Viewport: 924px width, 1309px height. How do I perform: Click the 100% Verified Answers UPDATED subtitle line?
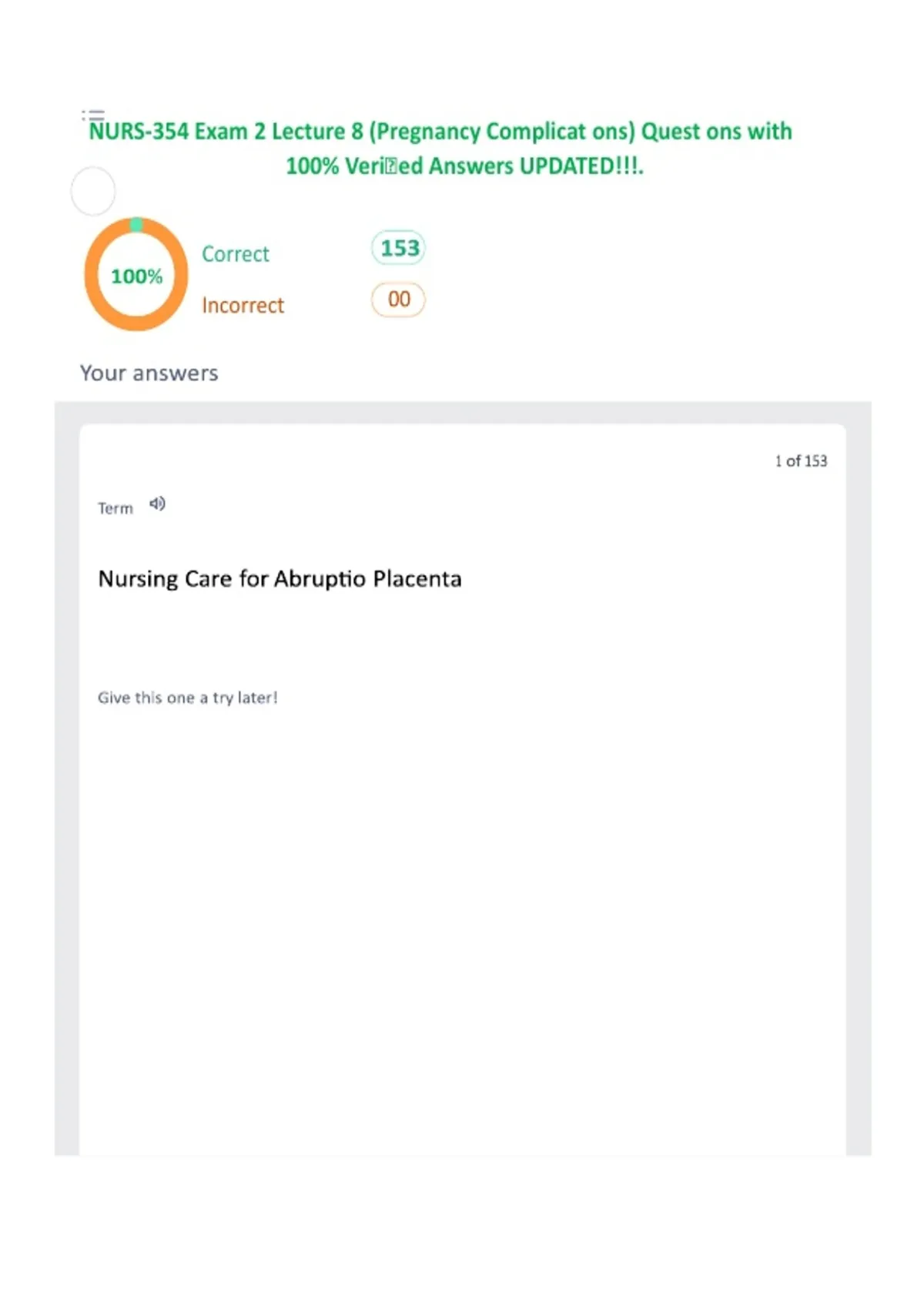[x=464, y=166]
